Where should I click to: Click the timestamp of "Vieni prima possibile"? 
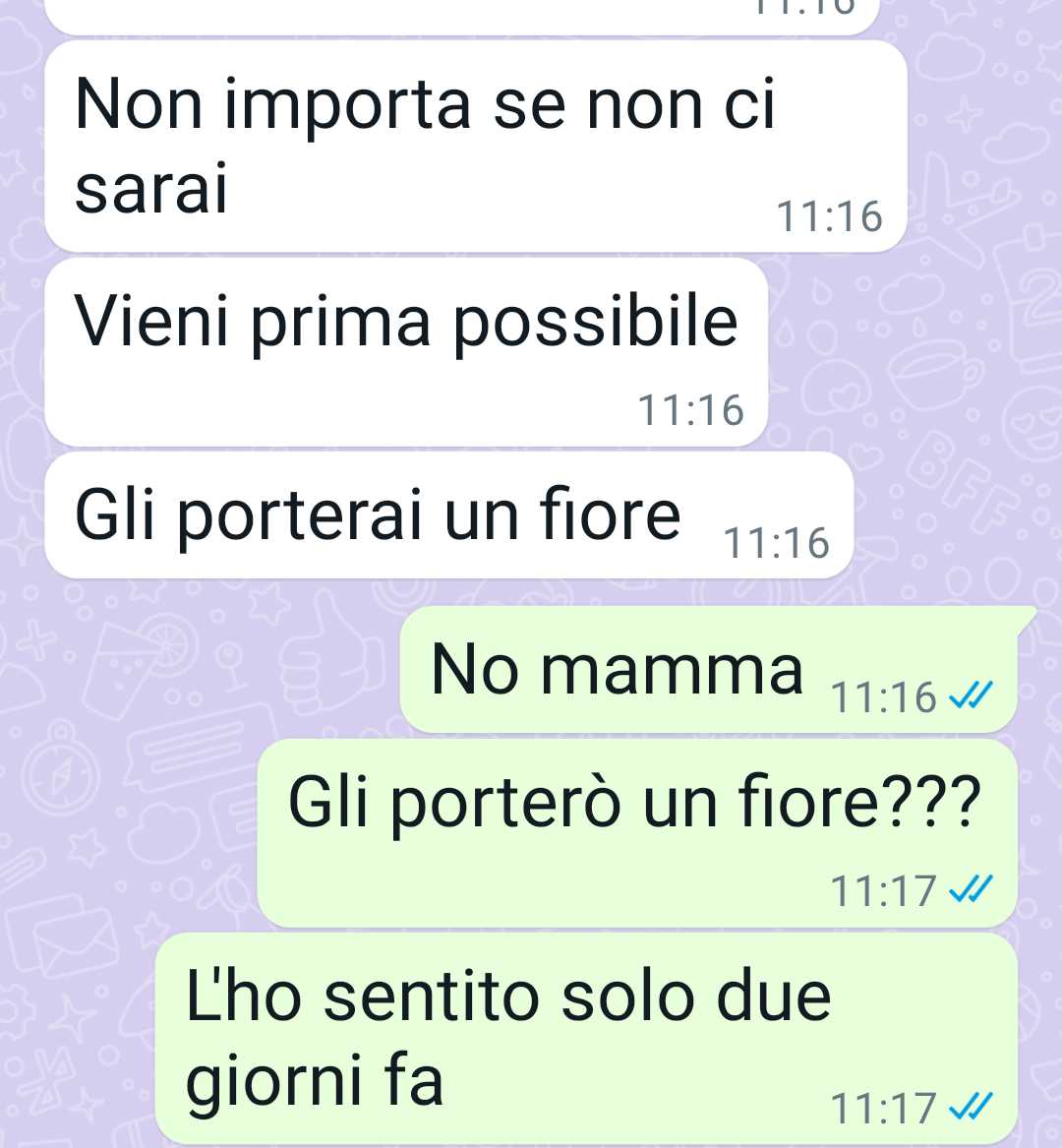pos(691,410)
